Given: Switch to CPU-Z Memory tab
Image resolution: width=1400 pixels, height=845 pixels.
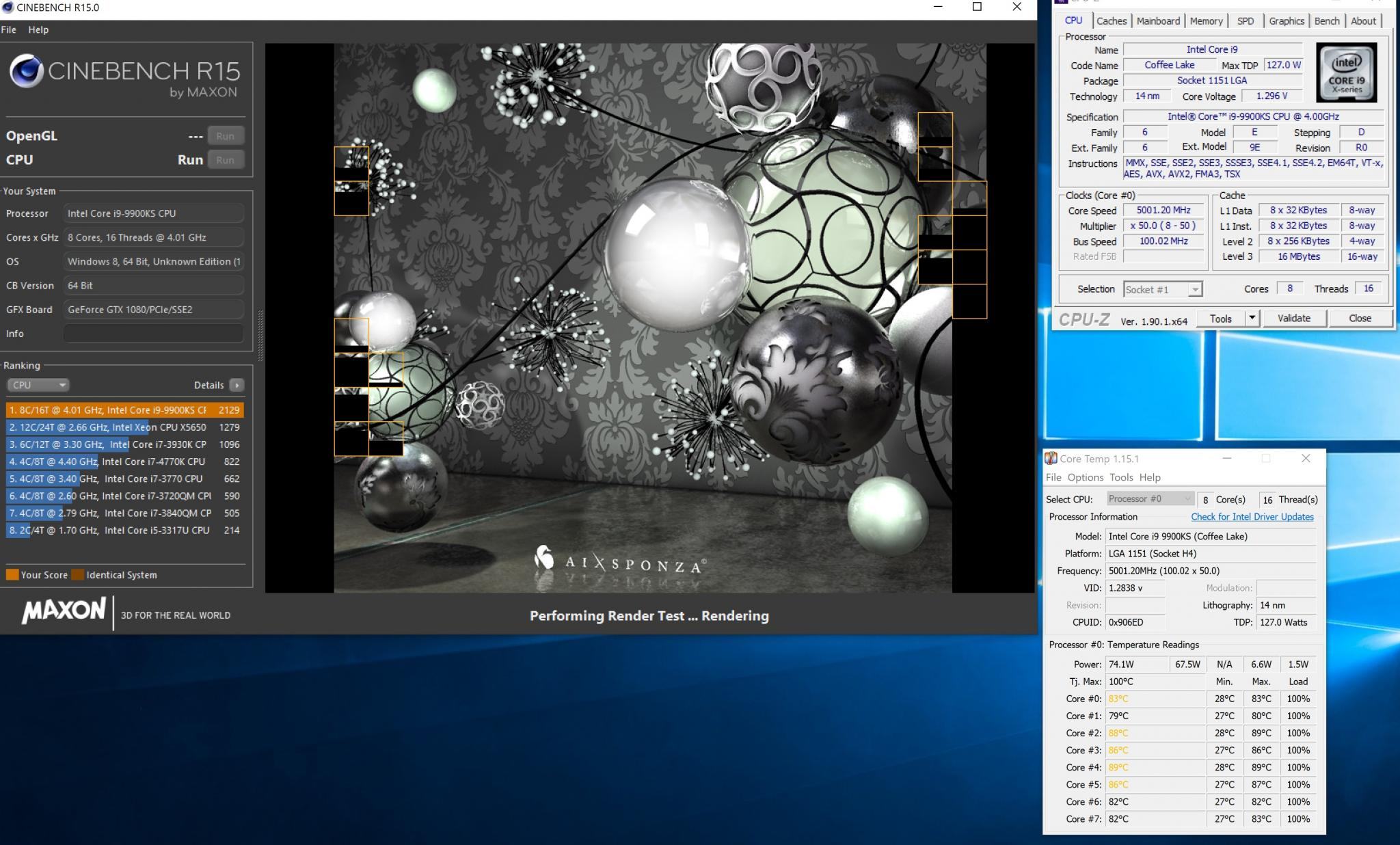Looking at the screenshot, I should coord(1206,21).
